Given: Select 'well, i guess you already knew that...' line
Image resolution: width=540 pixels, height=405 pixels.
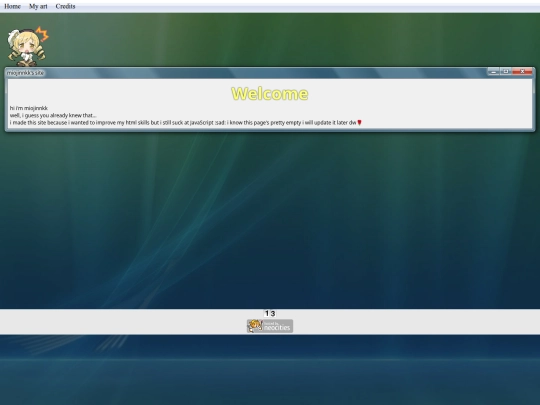Looking at the screenshot, I should 53,115.
